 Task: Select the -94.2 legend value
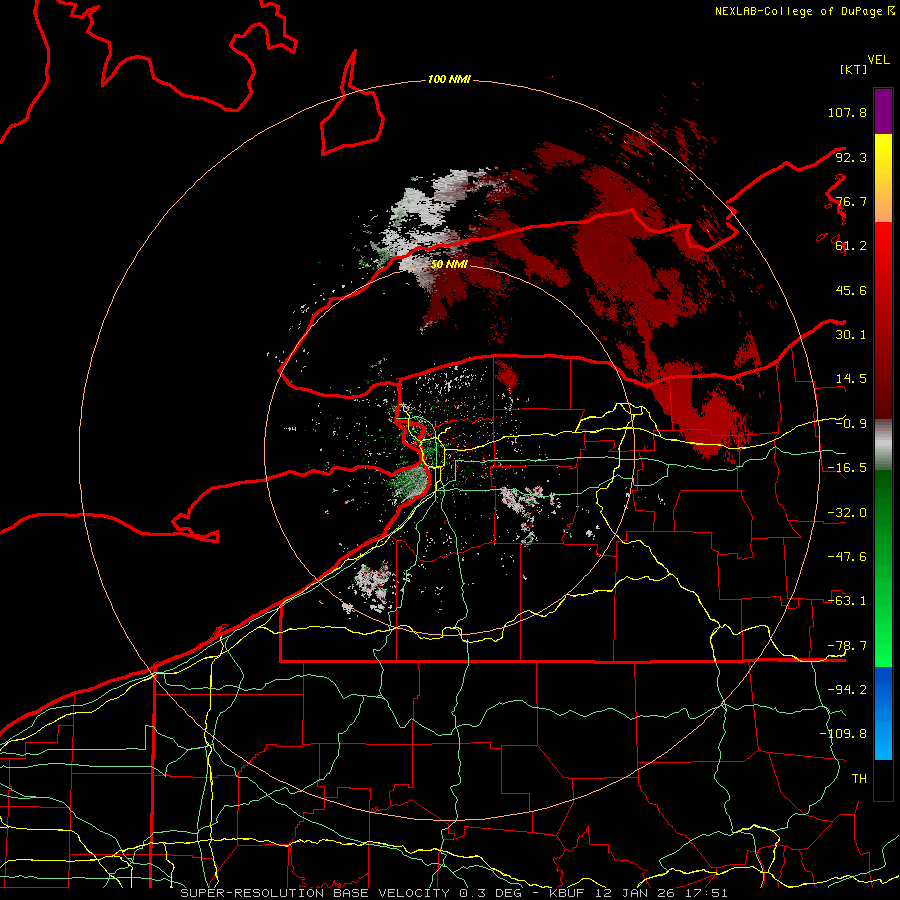pos(847,690)
